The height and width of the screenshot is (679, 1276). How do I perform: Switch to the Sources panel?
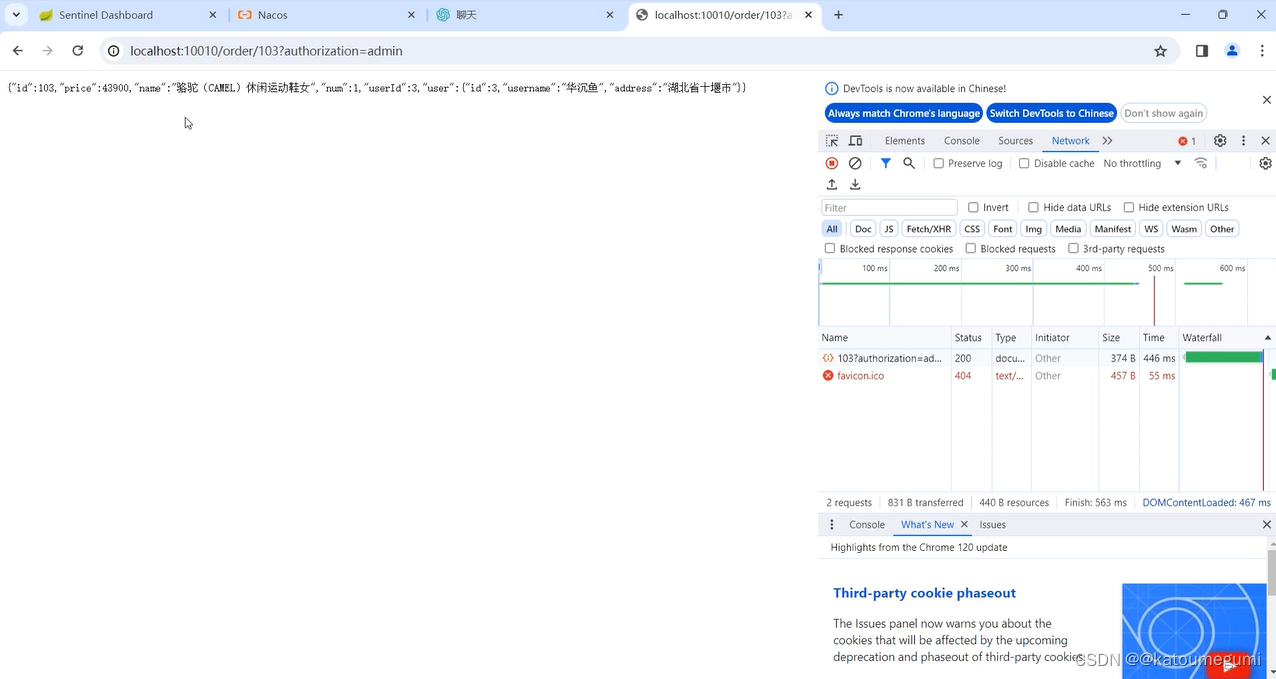click(x=1015, y=141)
